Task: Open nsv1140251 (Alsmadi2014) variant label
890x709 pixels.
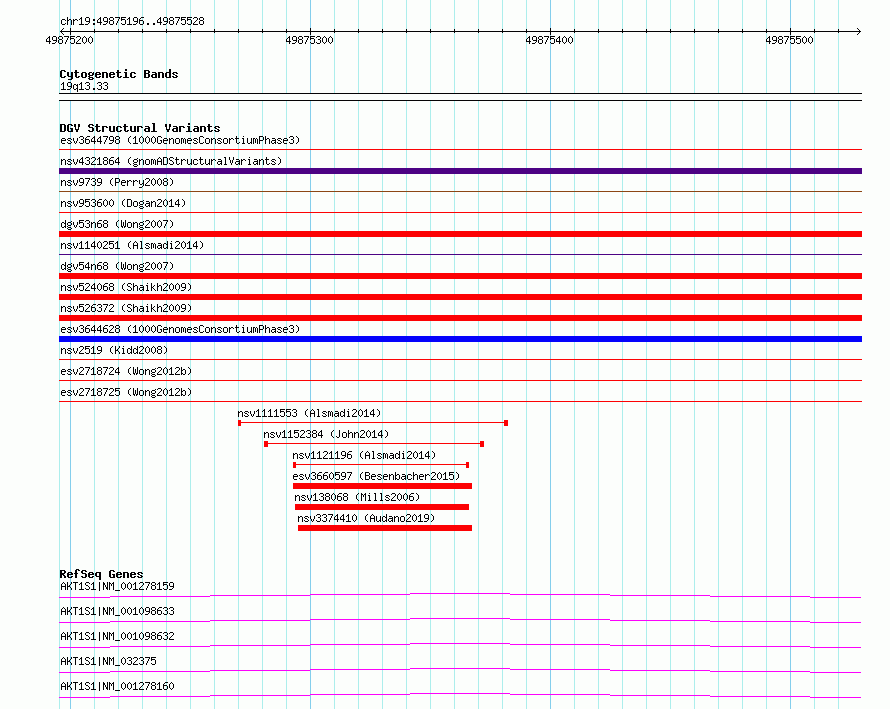Action: click(132, 245)
